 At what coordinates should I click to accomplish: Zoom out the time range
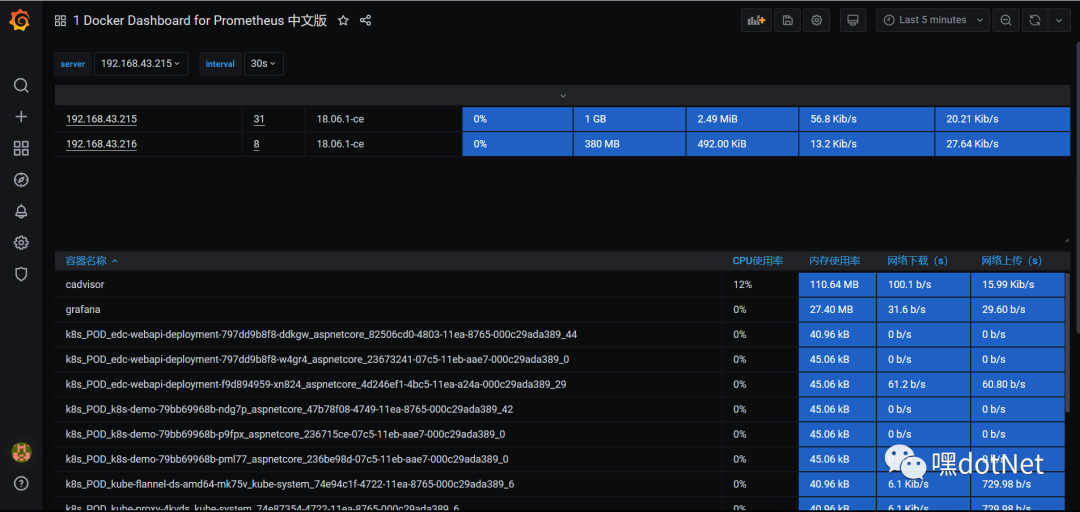tap(1006, 20)
